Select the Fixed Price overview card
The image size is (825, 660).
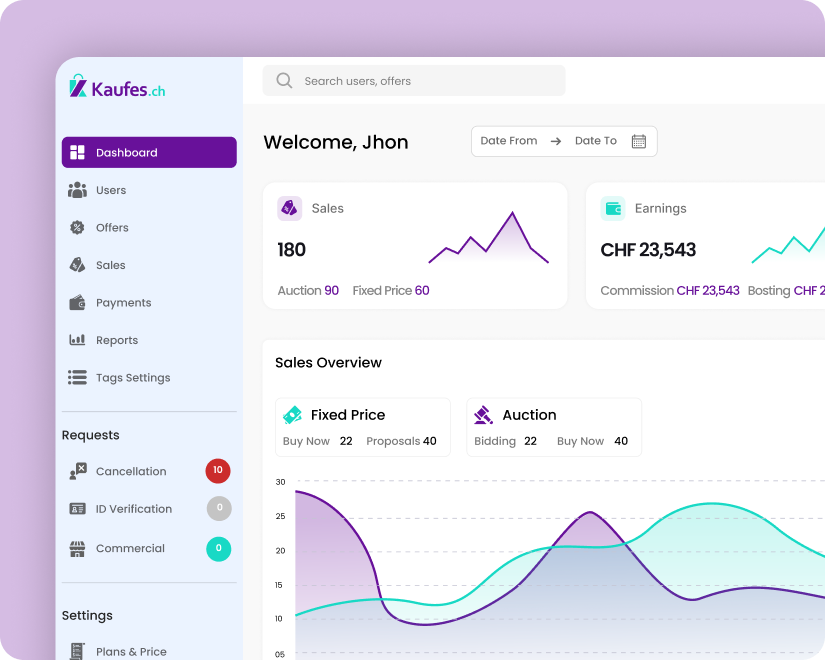click(x=363, y=427)
